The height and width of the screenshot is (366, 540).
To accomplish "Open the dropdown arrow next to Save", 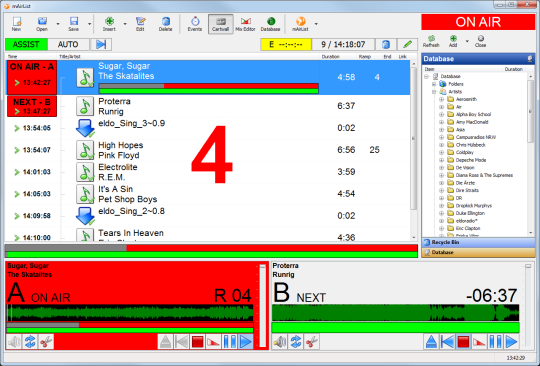I will [x=90, y=24].
